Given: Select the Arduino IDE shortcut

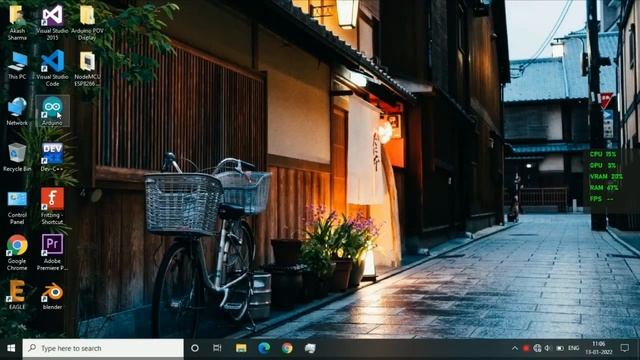Looking at the screenshot, I should coord(52,111).
